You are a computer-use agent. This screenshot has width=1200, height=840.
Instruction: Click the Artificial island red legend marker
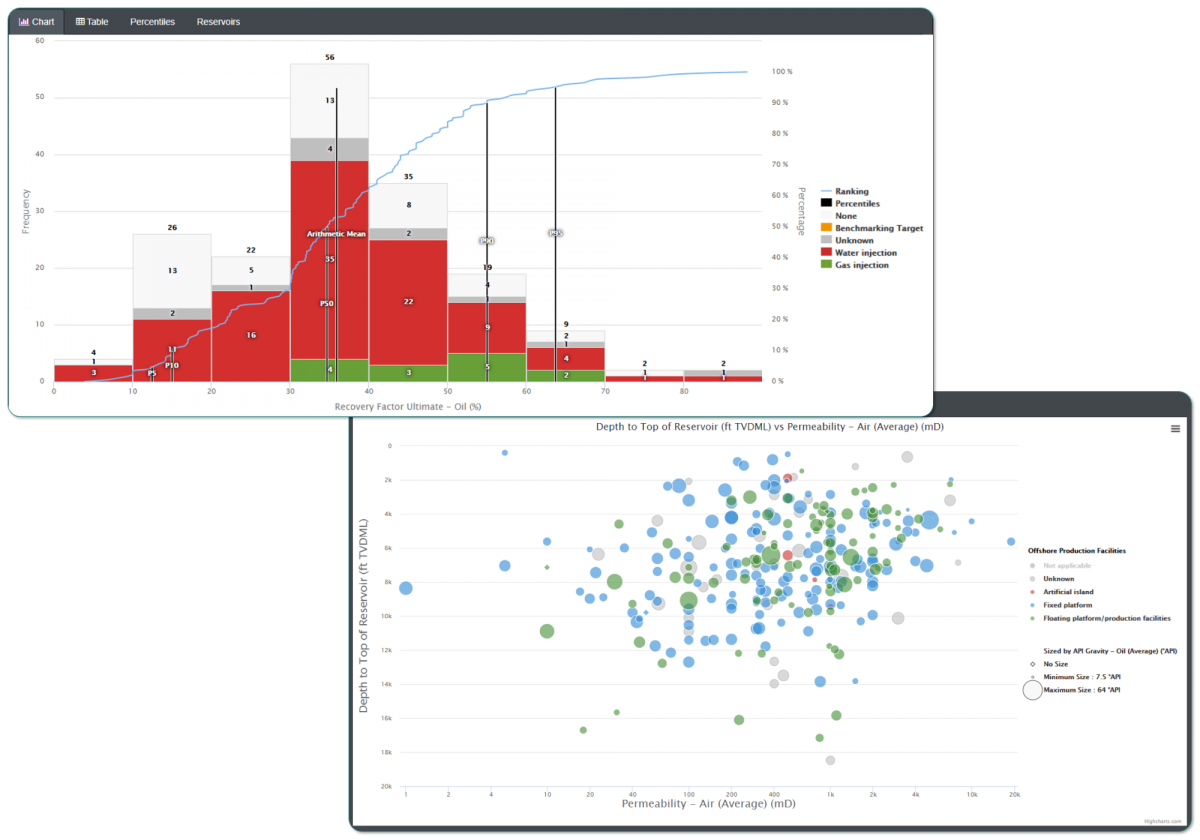pos(1032,592)
